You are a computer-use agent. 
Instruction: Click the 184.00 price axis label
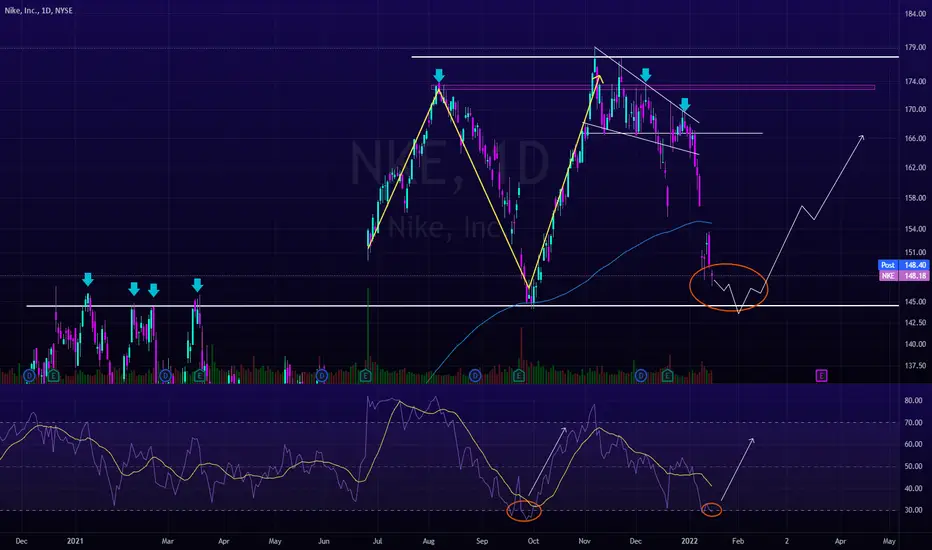tap(915, 14)
